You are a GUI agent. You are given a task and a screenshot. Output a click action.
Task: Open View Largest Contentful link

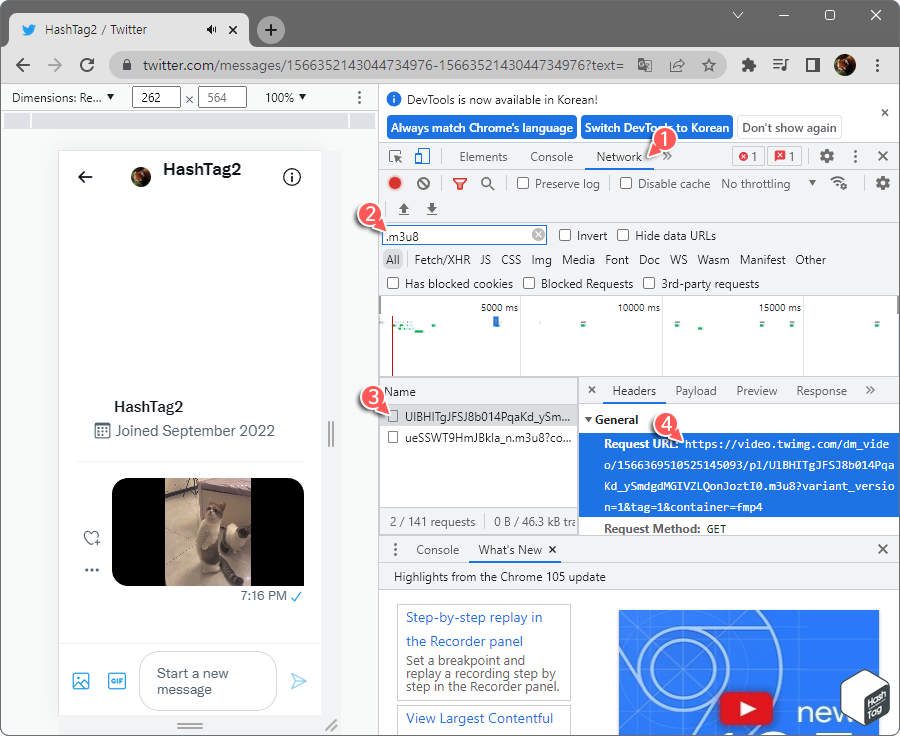pyautogui.click(x=479, y=718)
